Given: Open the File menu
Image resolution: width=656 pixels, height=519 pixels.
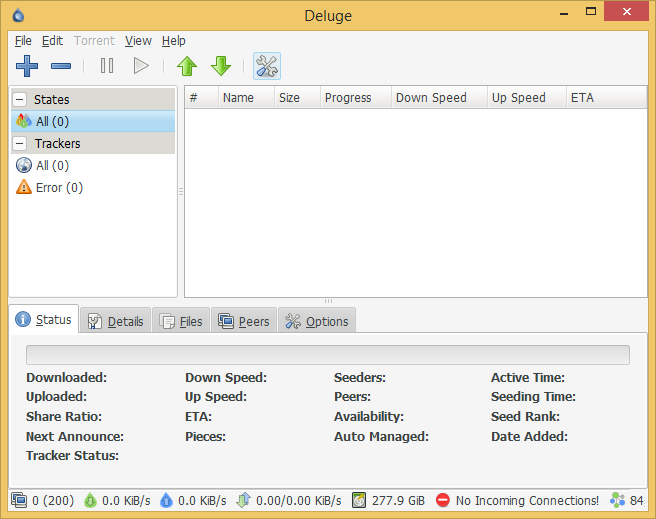Looking at the screenshot, I should point(23,41).
